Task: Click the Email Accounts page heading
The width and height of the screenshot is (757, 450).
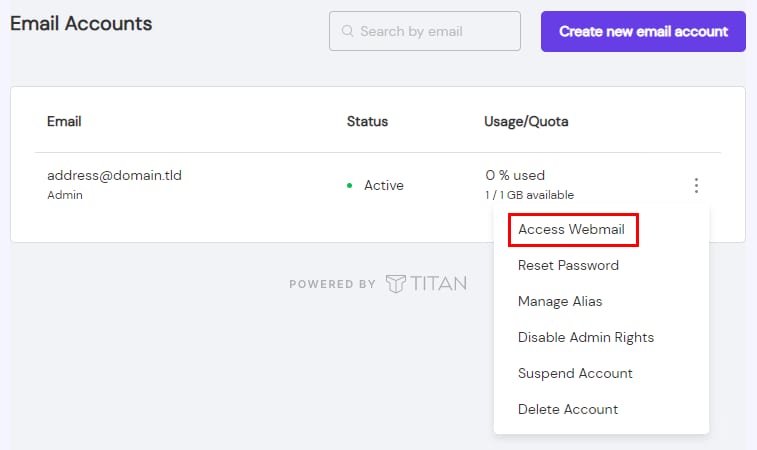Action: point(81,23)
